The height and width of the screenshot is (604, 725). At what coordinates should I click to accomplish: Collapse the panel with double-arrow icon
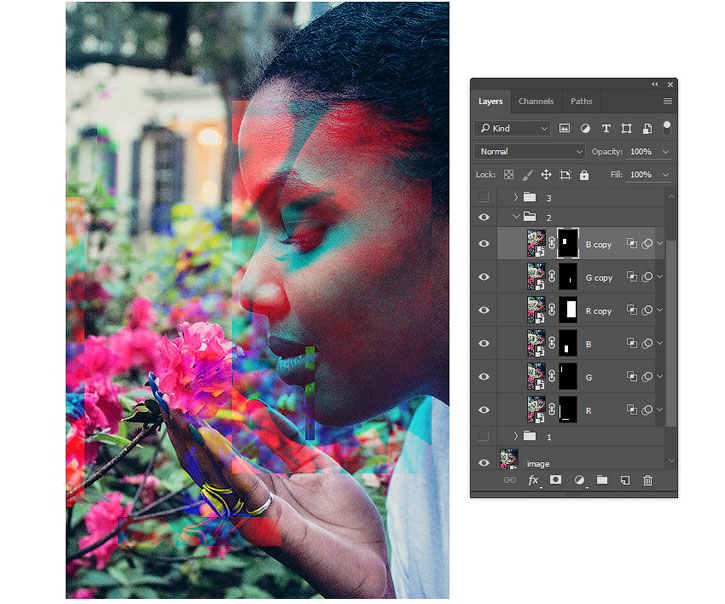[x=655, y=84]
